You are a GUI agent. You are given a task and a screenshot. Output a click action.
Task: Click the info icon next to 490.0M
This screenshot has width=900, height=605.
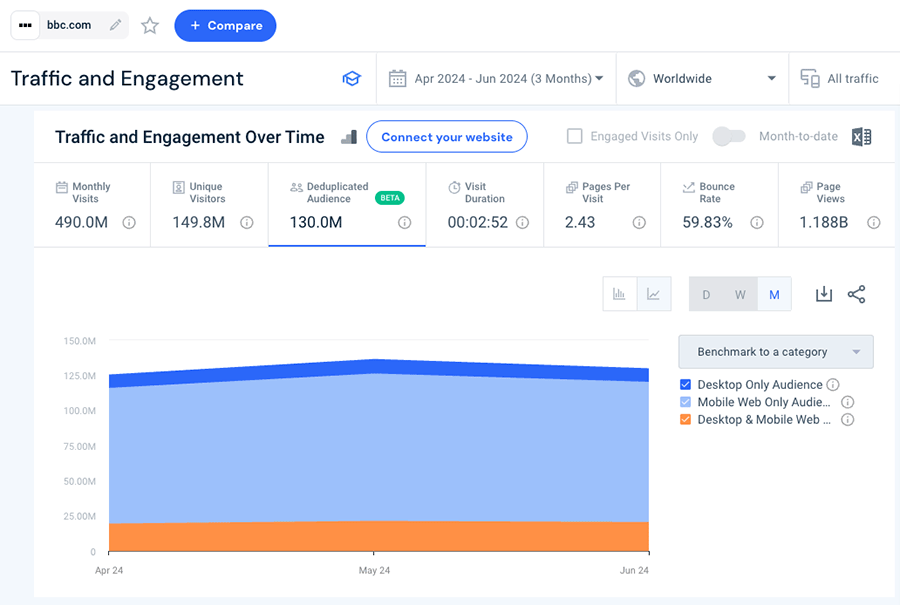(129, 223)
